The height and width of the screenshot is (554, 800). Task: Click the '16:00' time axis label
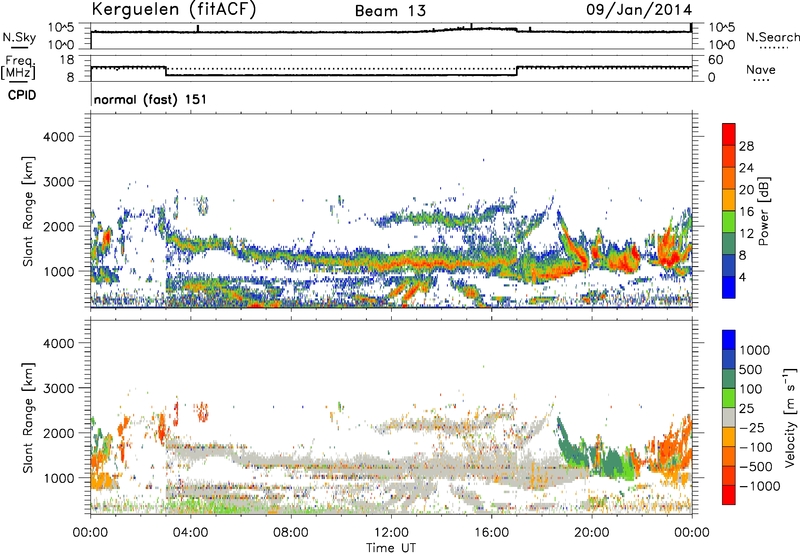pos(491,533)
